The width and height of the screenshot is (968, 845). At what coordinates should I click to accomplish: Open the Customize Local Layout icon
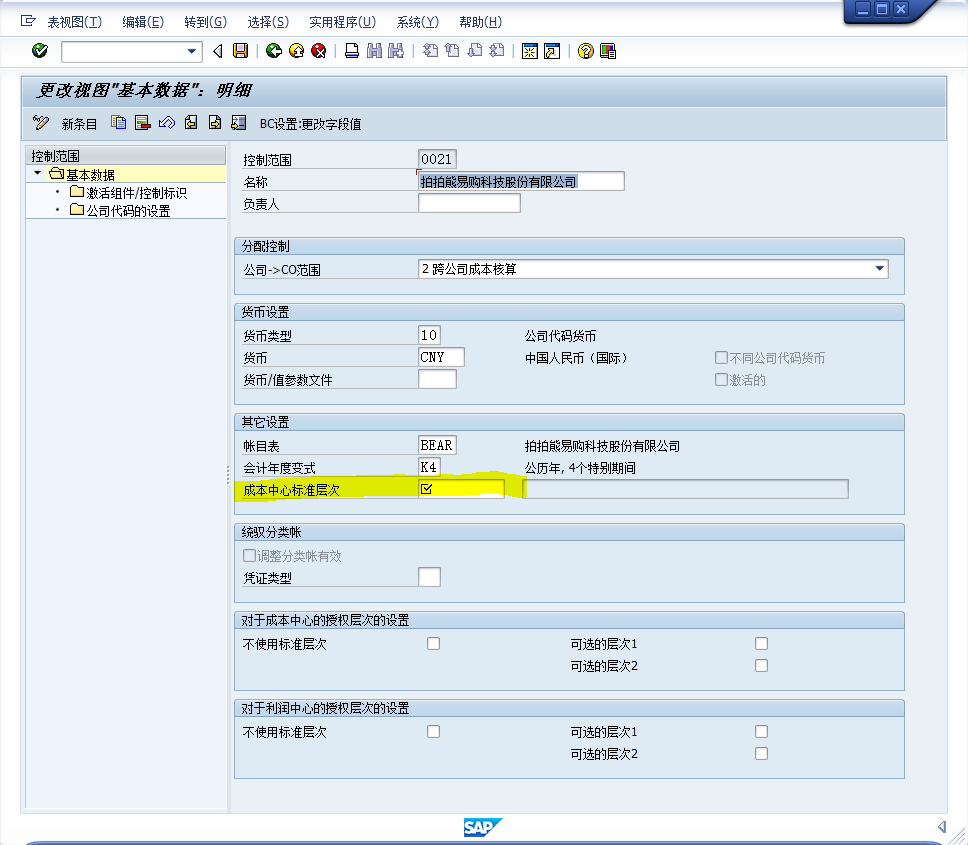pyautogui.click(x=608, y=51)
